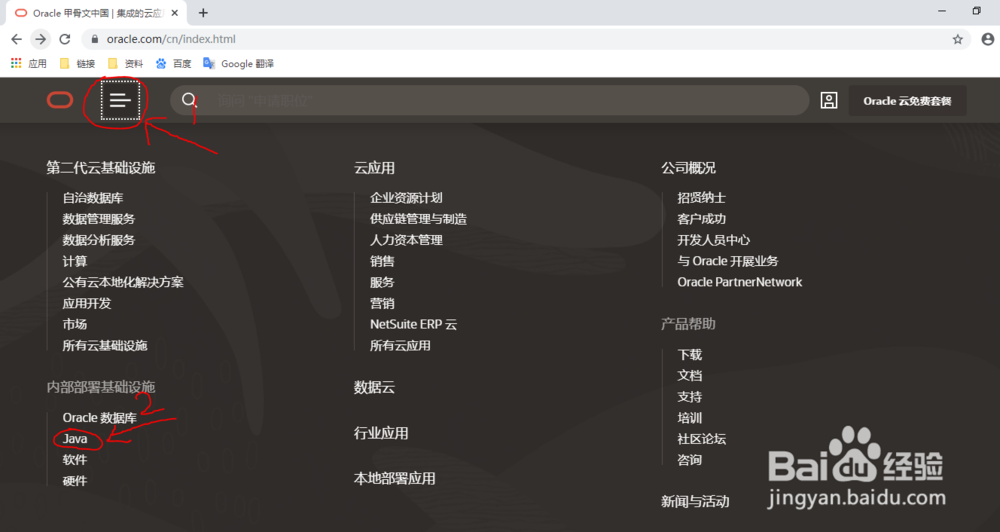Click the browser forward arrow
Image resolution: width=1000 pixels, height=532 pixels.
(x=40, y=39)
